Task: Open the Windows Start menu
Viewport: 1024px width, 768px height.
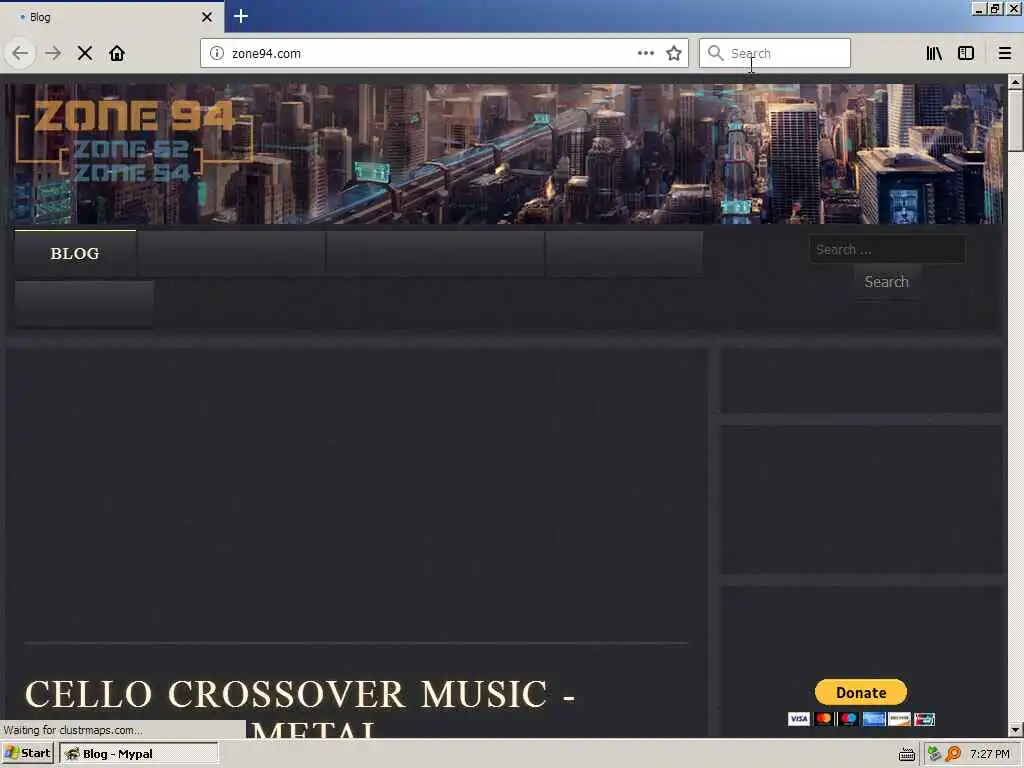Action: tap(27, 753)
